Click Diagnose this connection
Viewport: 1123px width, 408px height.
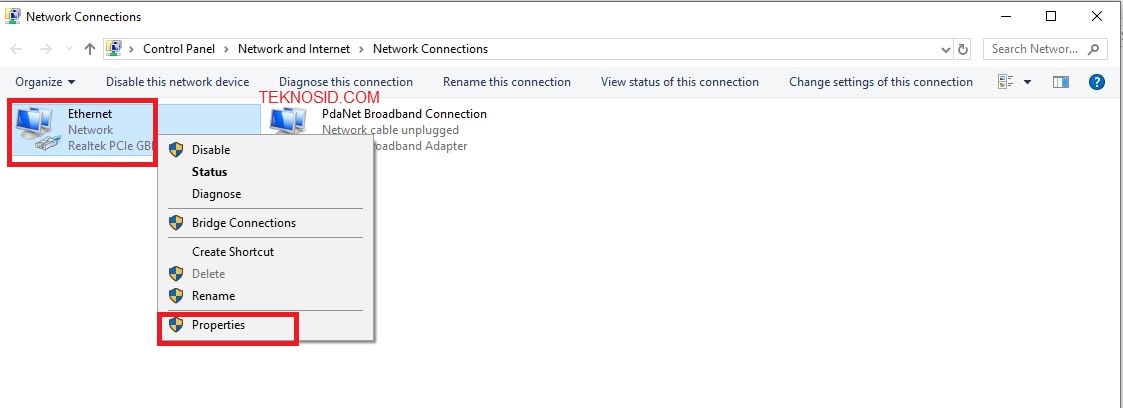tap(346, 82)
